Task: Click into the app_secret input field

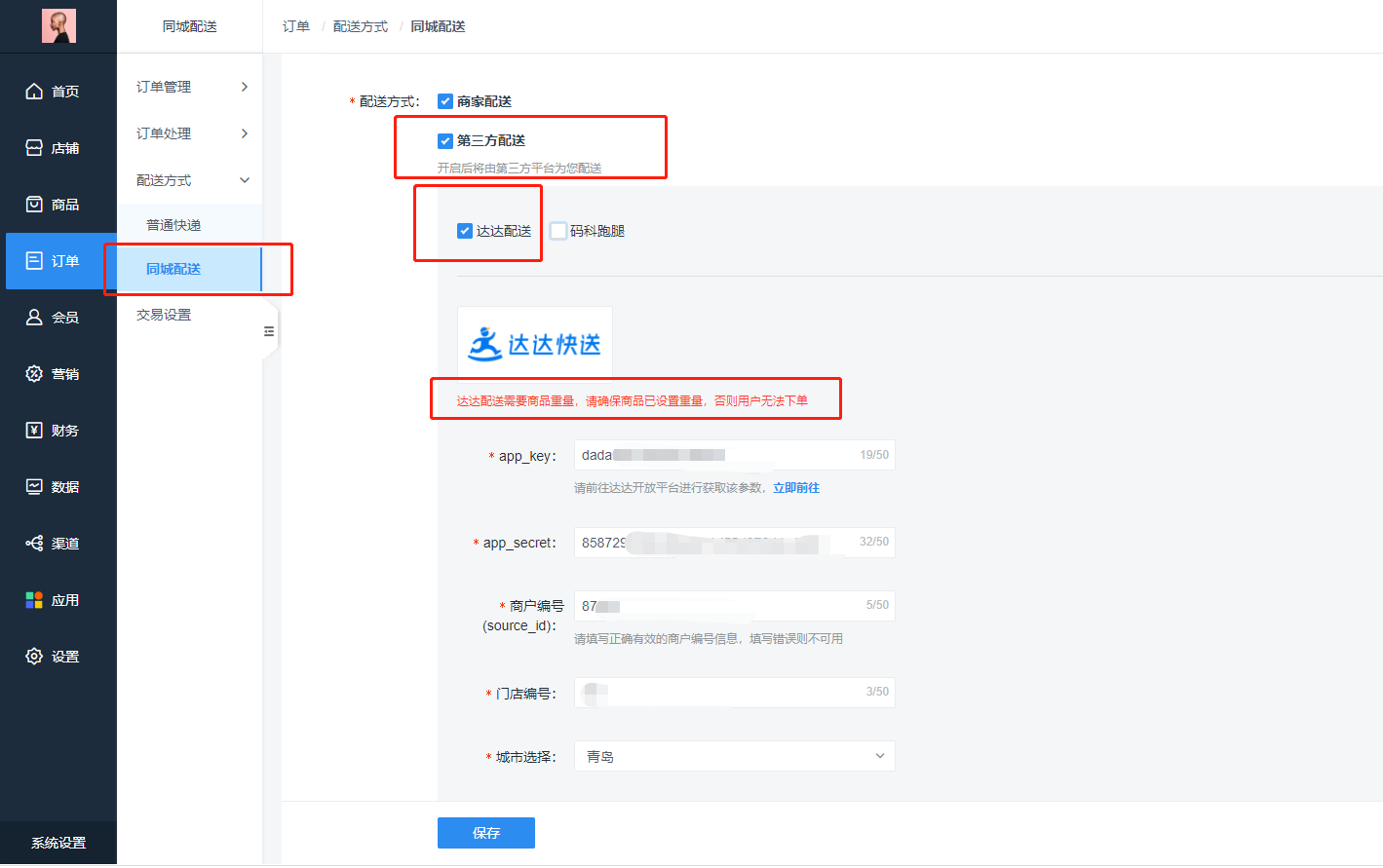Action: [x=735, y=542]
